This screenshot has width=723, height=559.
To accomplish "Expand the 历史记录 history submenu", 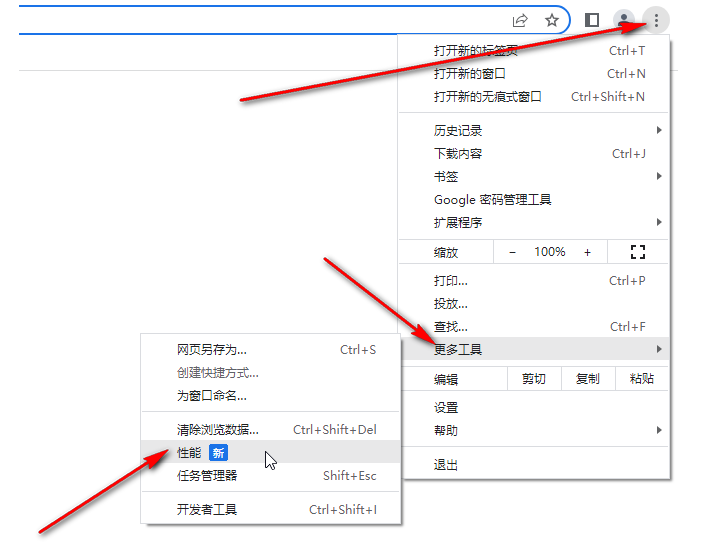I will (x=534, y=131).
